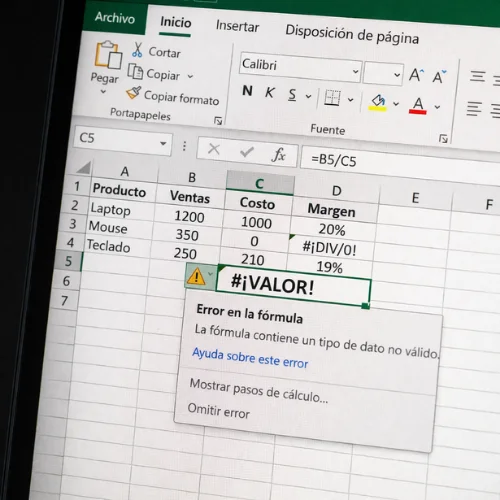Apply yellow fill color bucket
This screenshot has height=500, width=500.
pyautogui.click(x=378, y=102)
